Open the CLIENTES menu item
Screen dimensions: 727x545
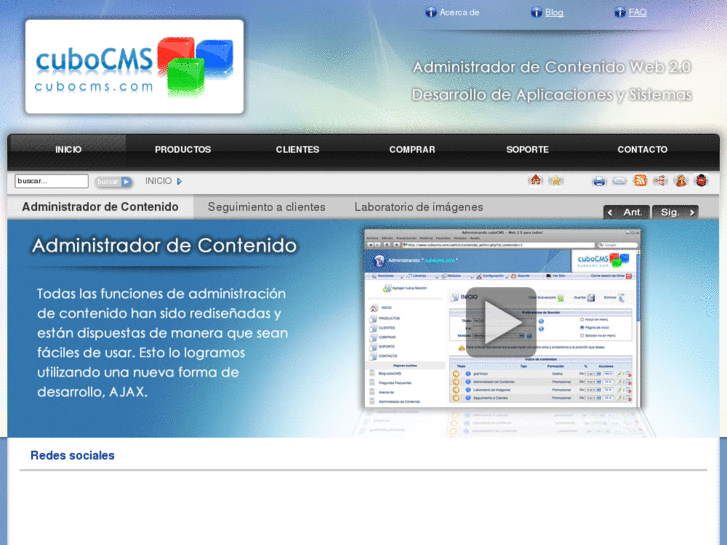(x=297, y=149)
